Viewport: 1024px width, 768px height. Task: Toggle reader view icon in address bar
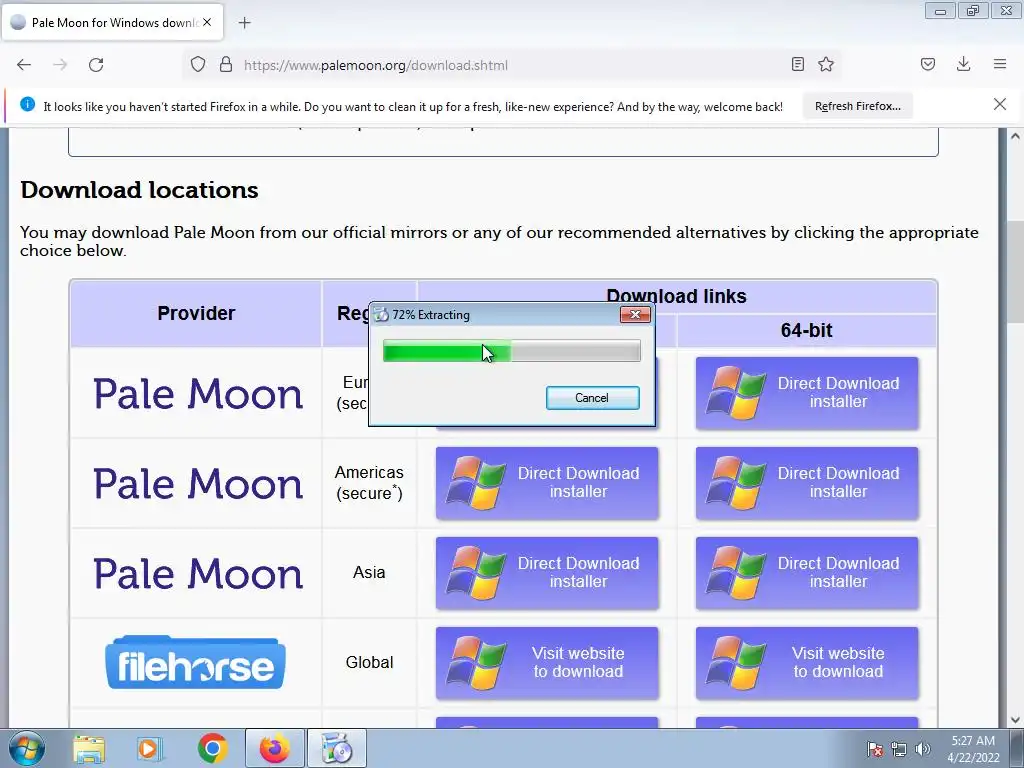pyautogui.click(x=797, y=64)
